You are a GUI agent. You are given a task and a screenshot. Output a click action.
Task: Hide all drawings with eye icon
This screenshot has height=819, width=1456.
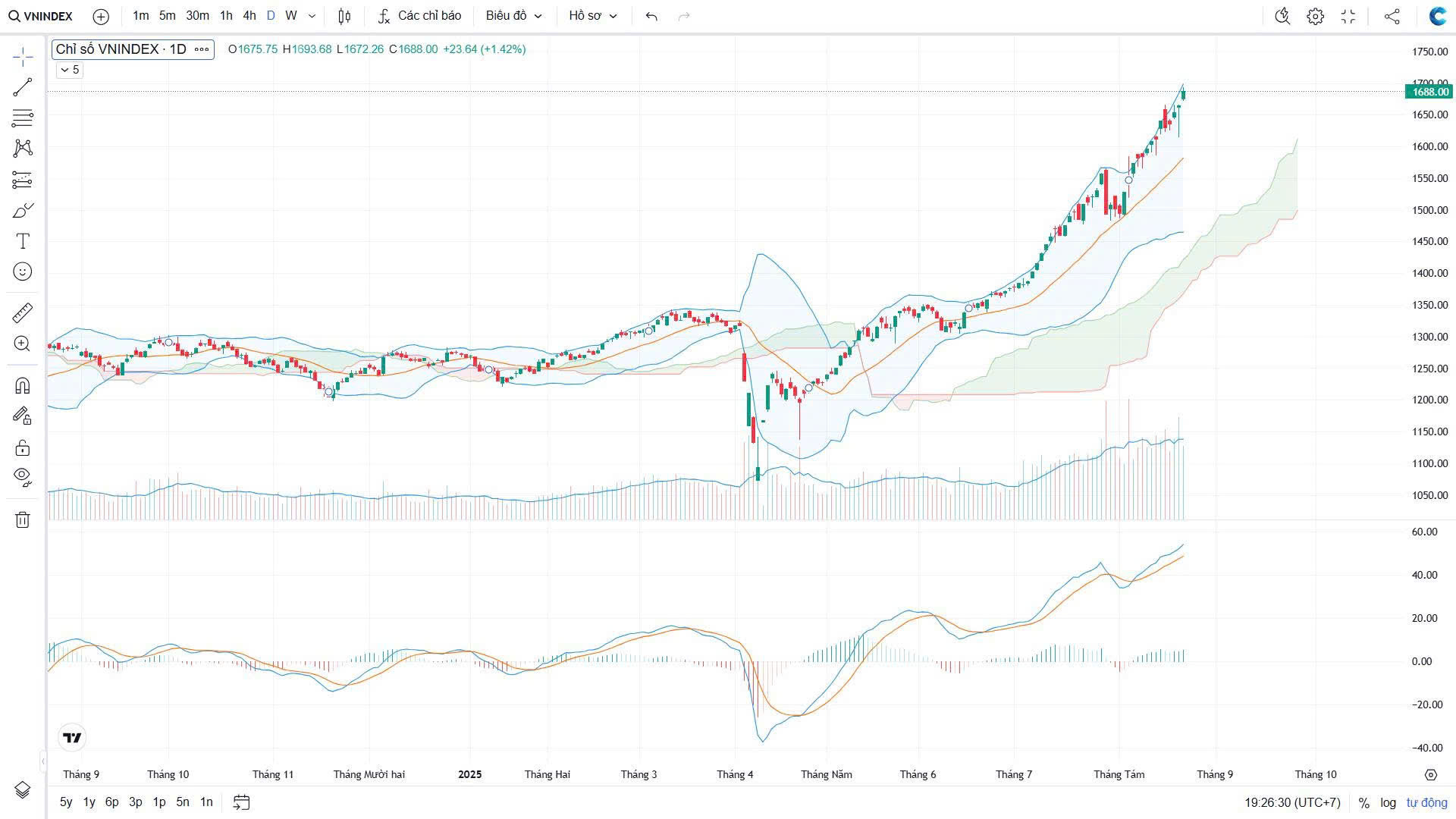(23, 476)
